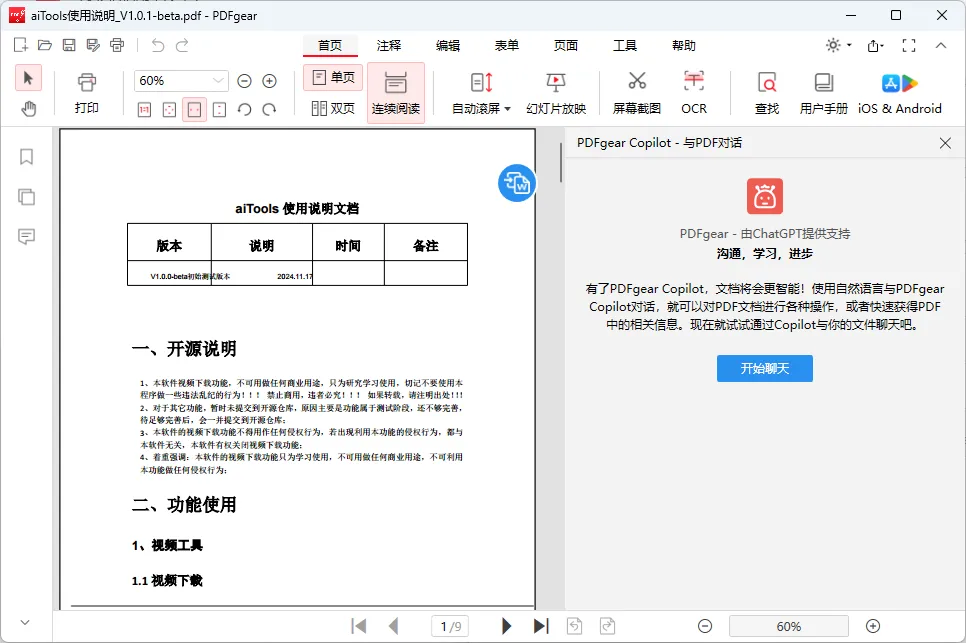
Task: Click the page number input field
Action: click(x=450, y=626)
